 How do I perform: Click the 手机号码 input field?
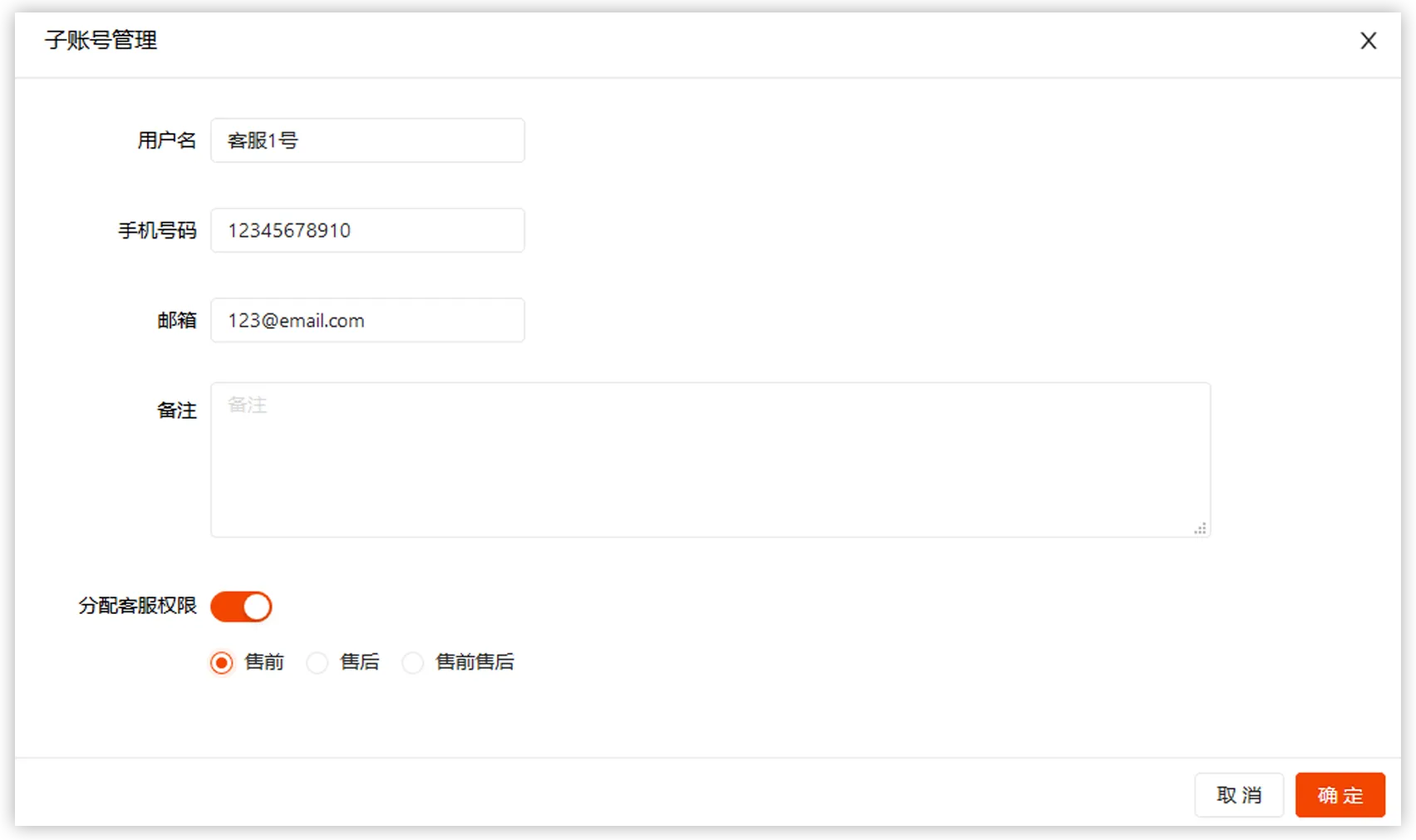[367, 230]
